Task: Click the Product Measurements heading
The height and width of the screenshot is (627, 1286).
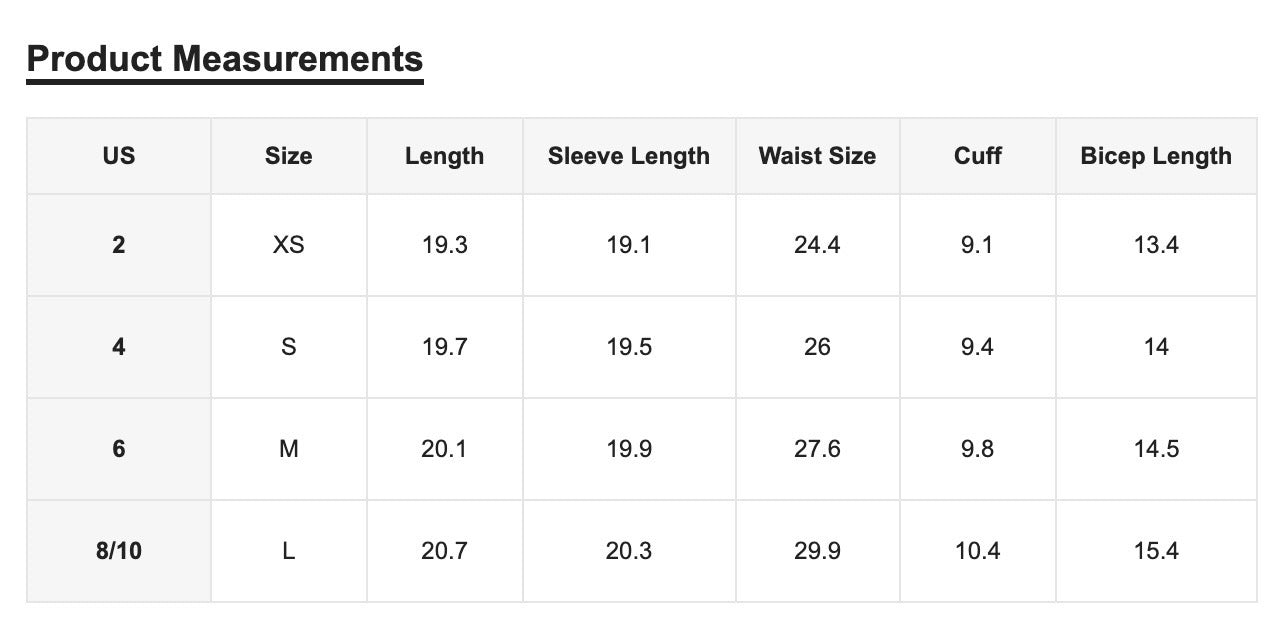Action: 225,59
